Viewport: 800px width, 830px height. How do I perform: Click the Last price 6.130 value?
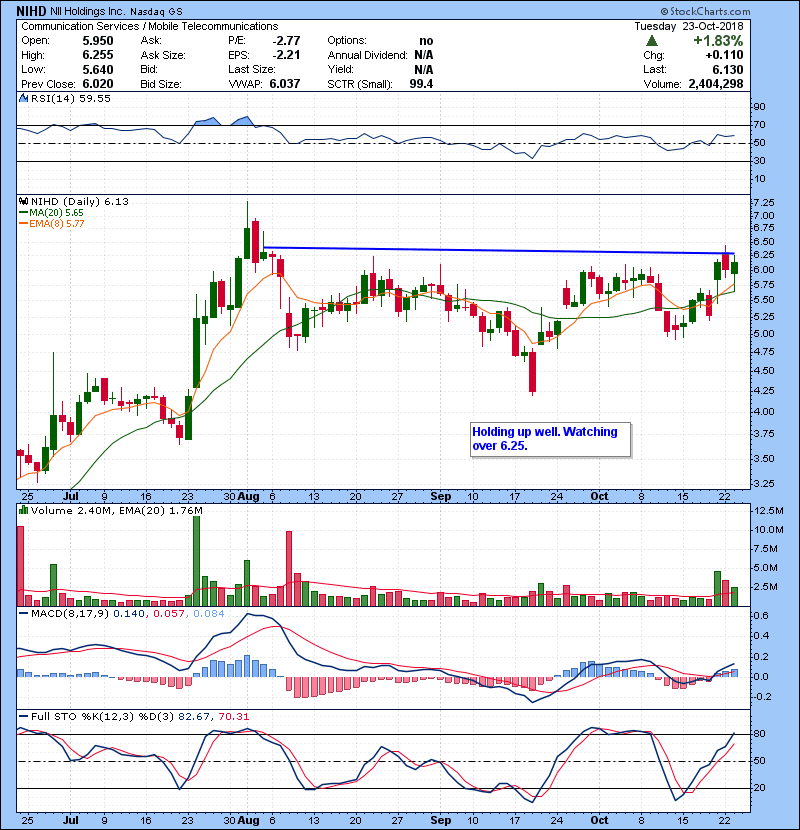pyautogui.click(x=727, y=69)
